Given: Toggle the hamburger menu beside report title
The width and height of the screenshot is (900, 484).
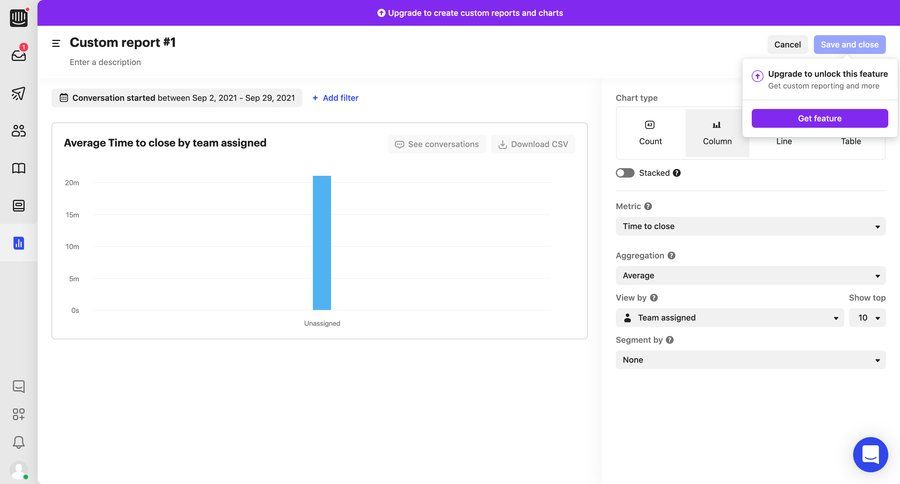Looking at the screenshot, I should 56,43.
